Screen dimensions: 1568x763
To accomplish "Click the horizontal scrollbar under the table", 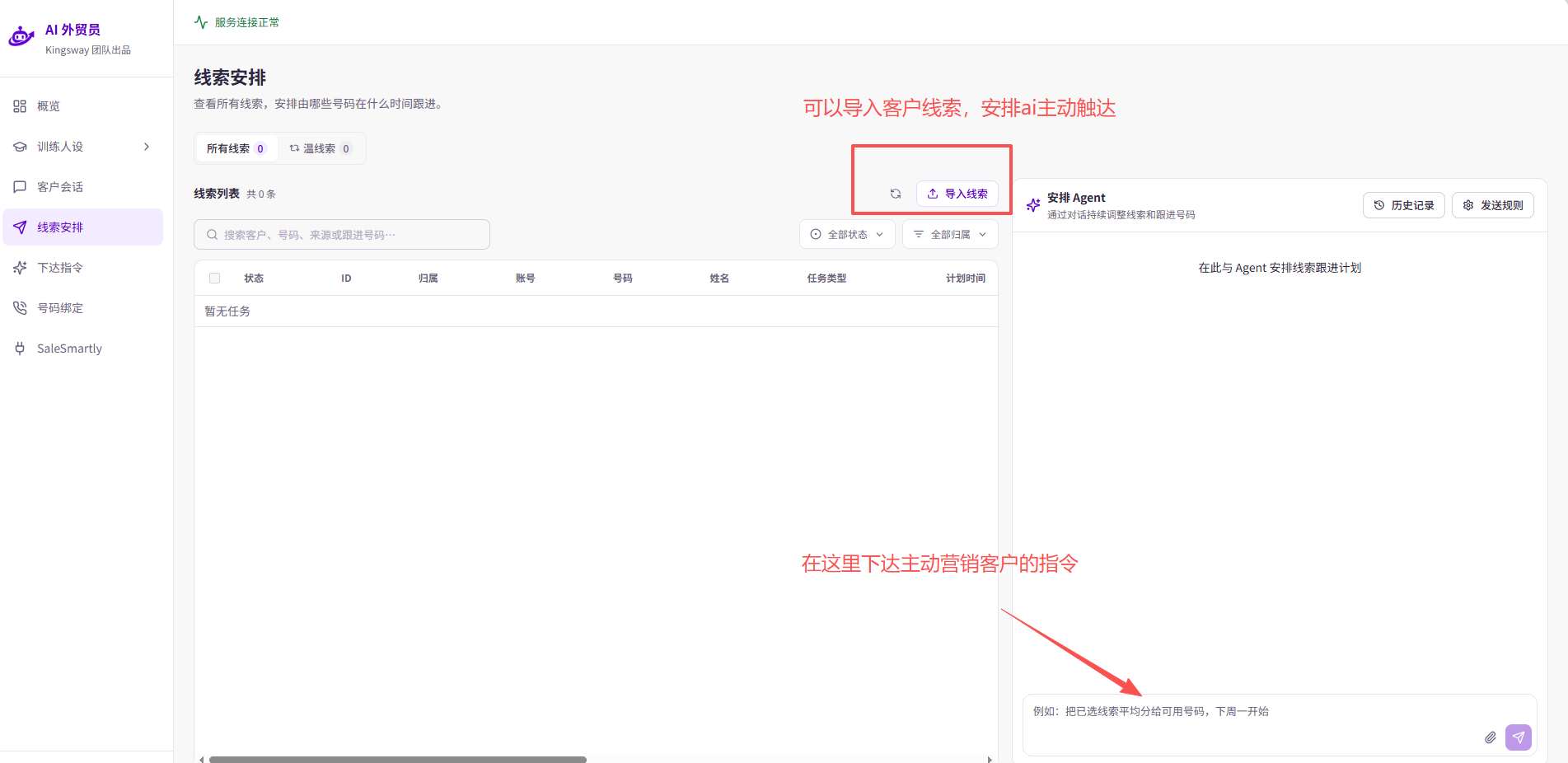I will click(x=398, y=759).
